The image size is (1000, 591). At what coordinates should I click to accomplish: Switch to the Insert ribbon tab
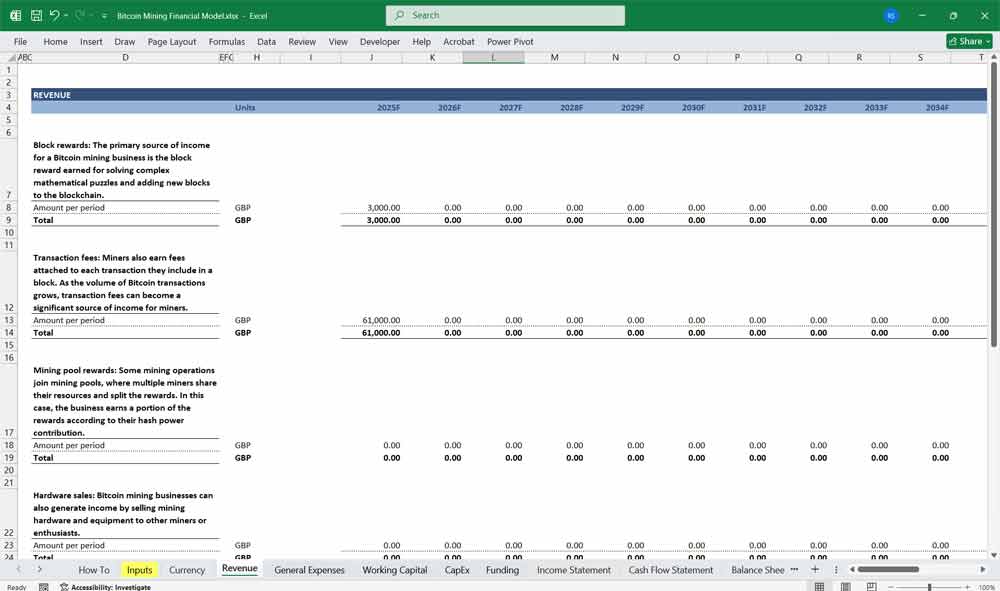[91, 41]
